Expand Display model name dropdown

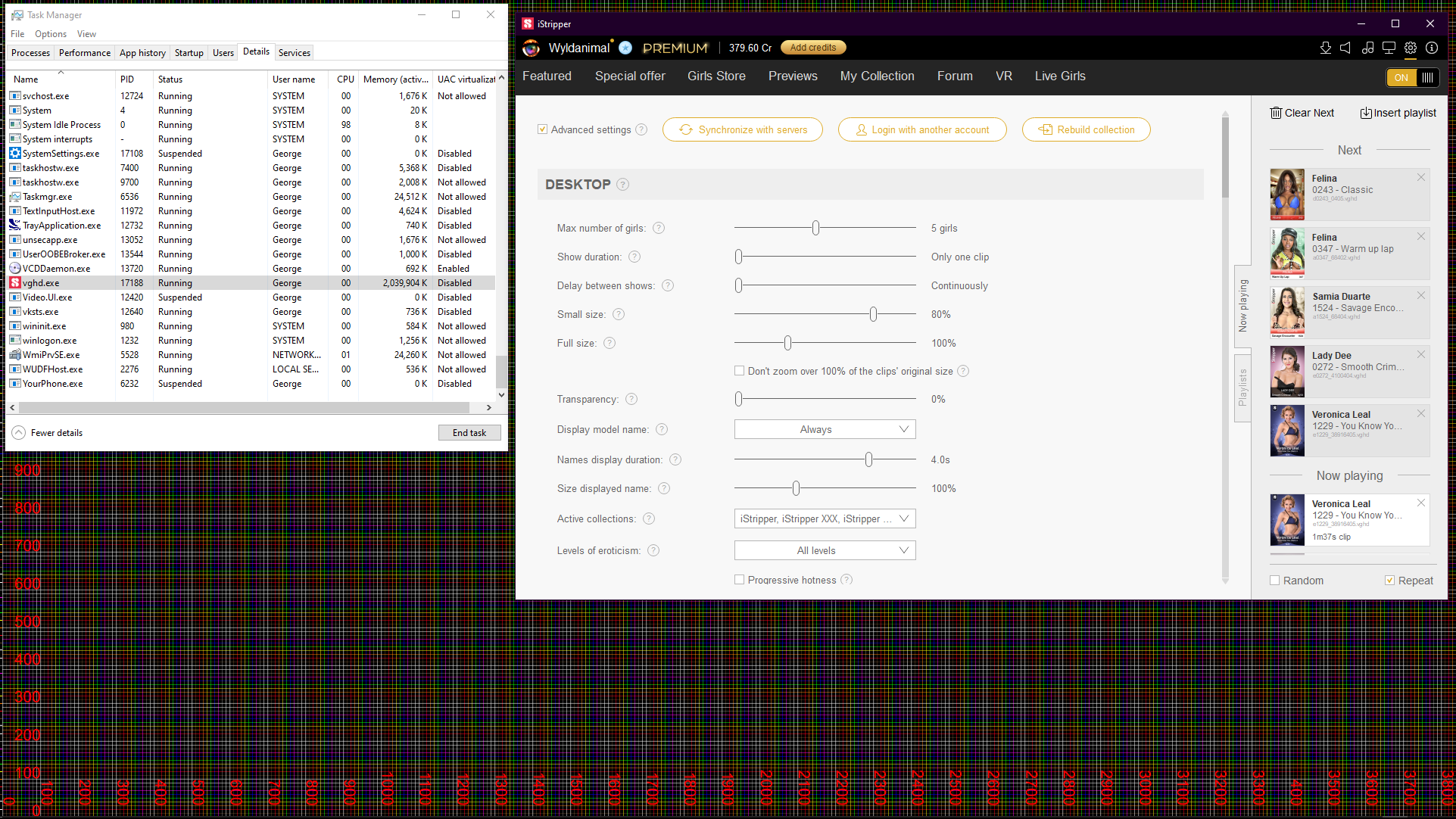pos(825,429)
